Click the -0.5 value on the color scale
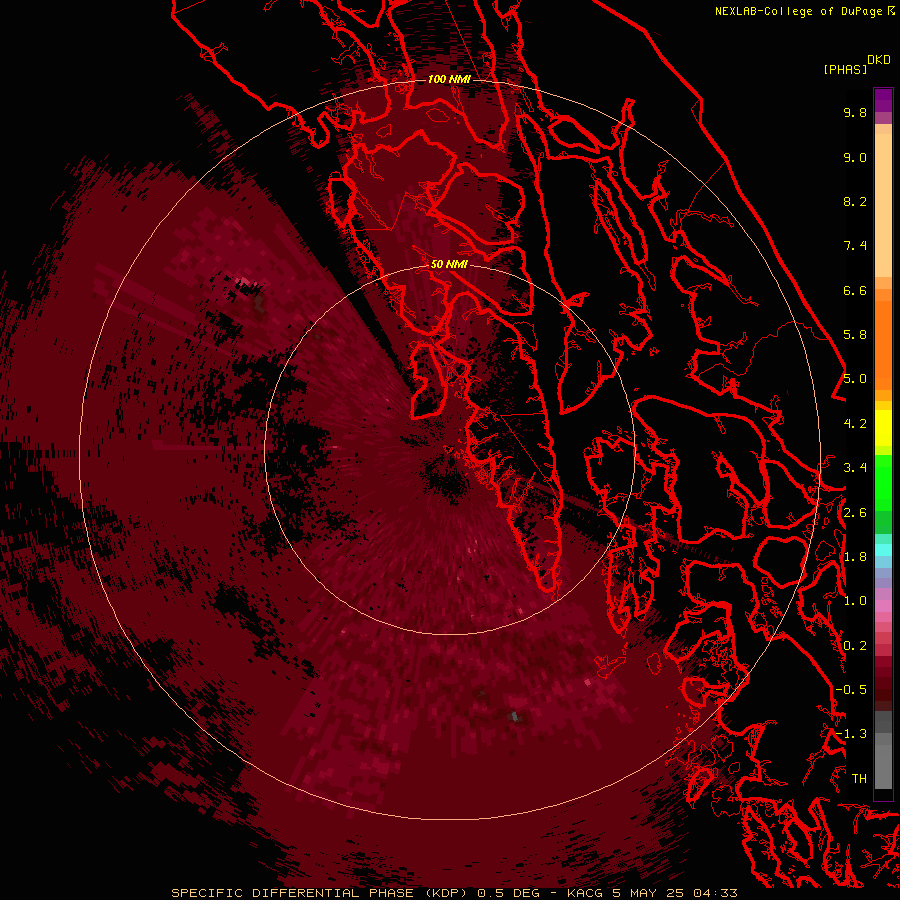 tap(851, 690)
